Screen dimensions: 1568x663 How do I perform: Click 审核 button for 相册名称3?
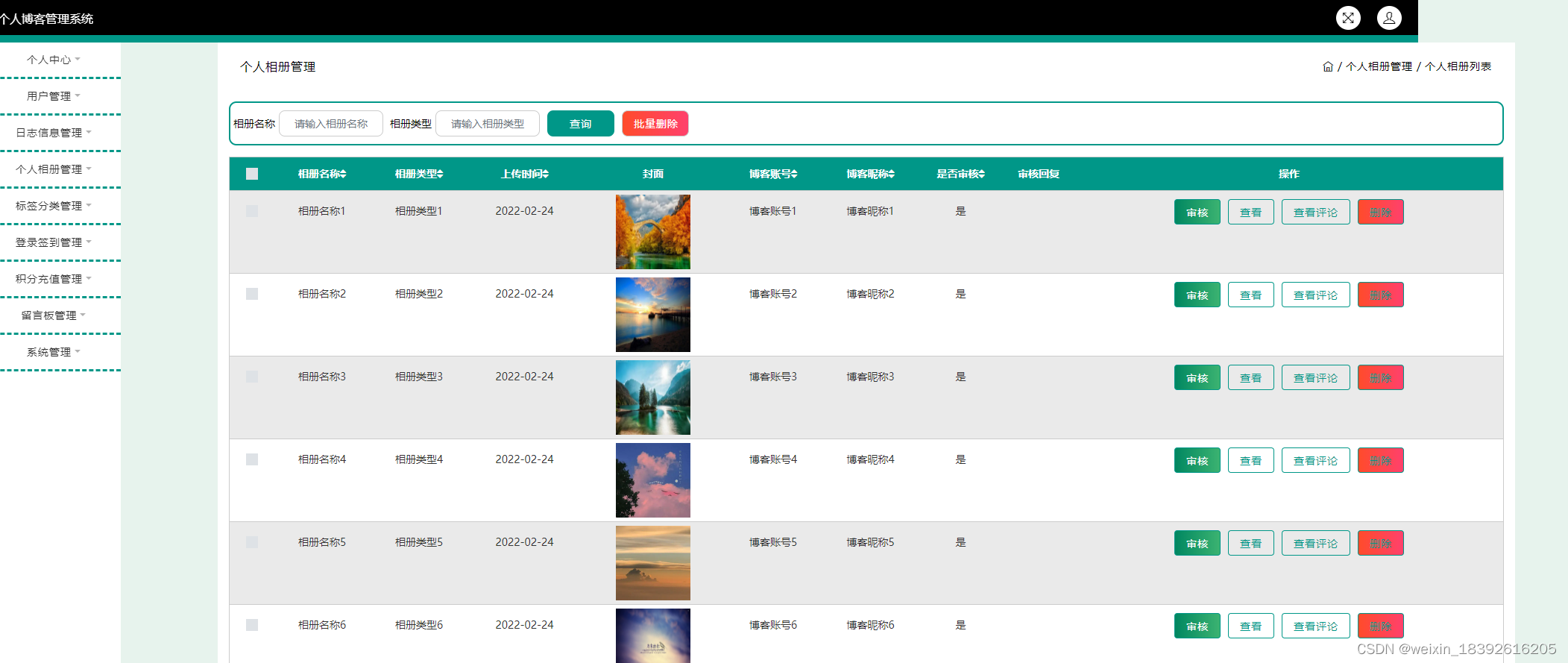pyautogui.click(x=1197, y=378)
